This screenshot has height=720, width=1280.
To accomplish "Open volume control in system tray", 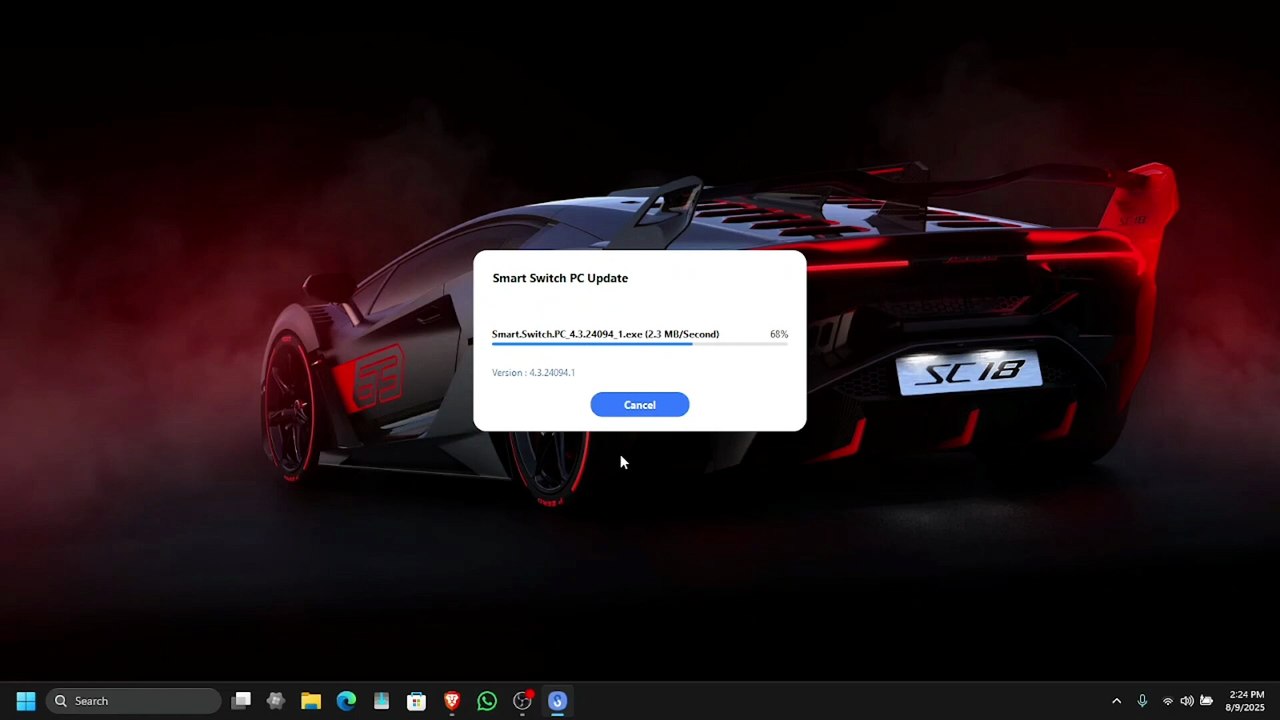I will click(1187, 701).
